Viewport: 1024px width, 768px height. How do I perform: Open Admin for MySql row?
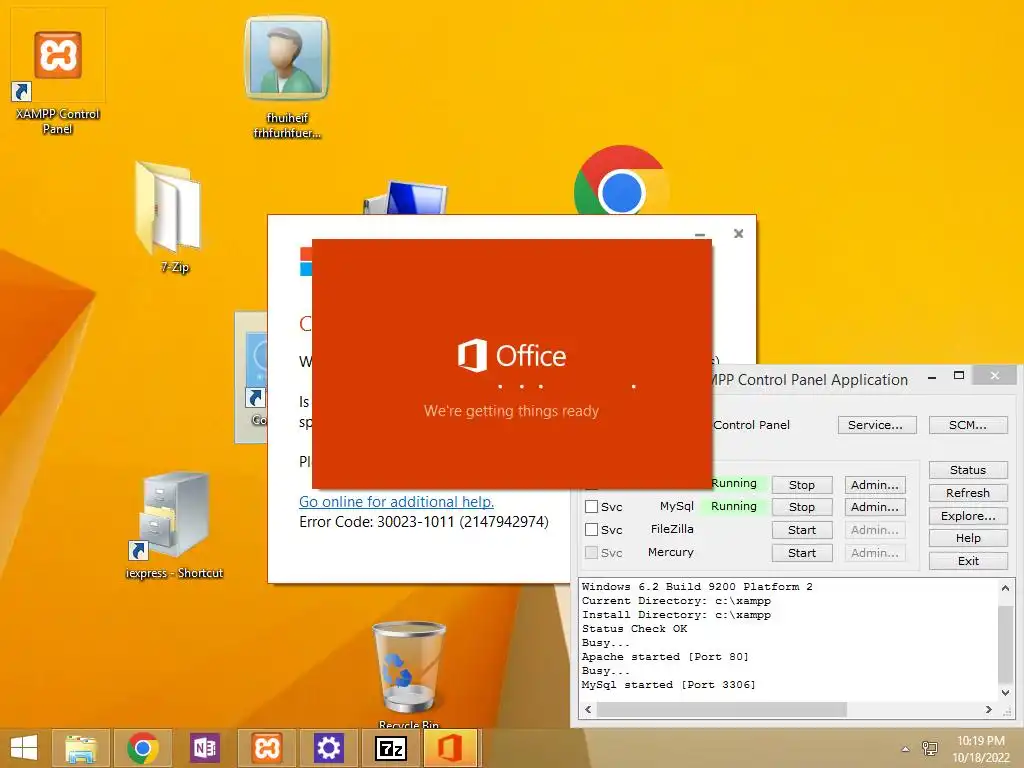point(874,507)
